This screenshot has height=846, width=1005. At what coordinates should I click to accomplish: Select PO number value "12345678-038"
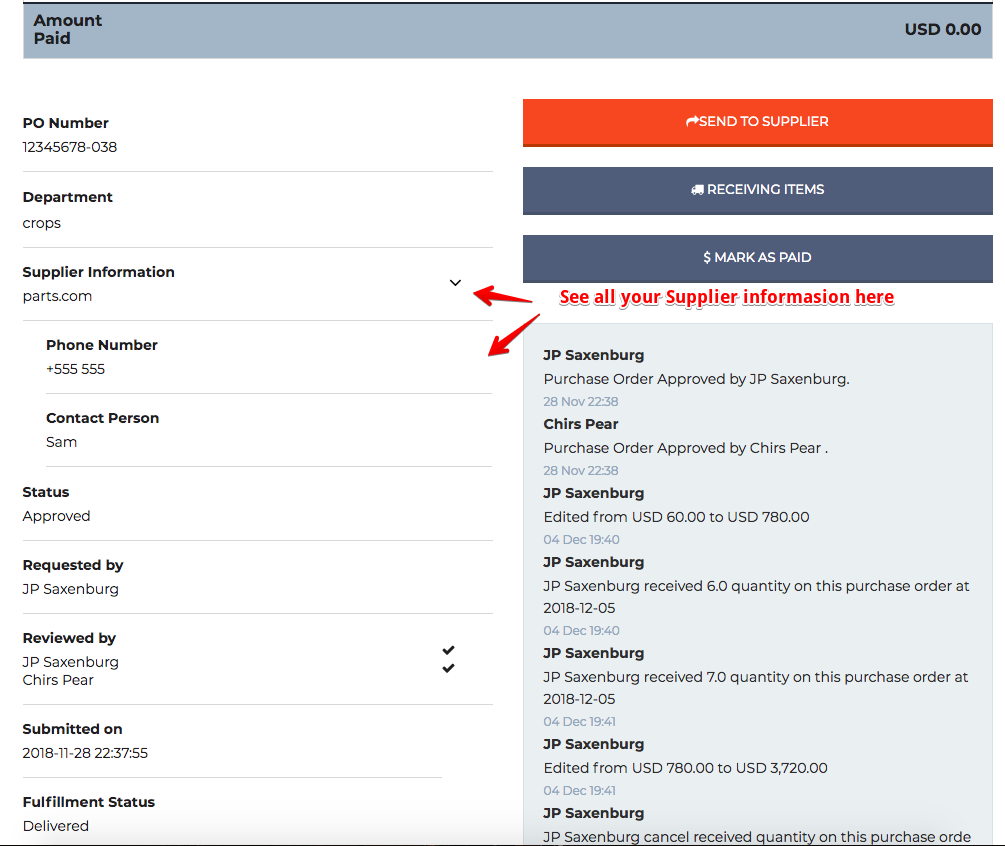[70, 147]
